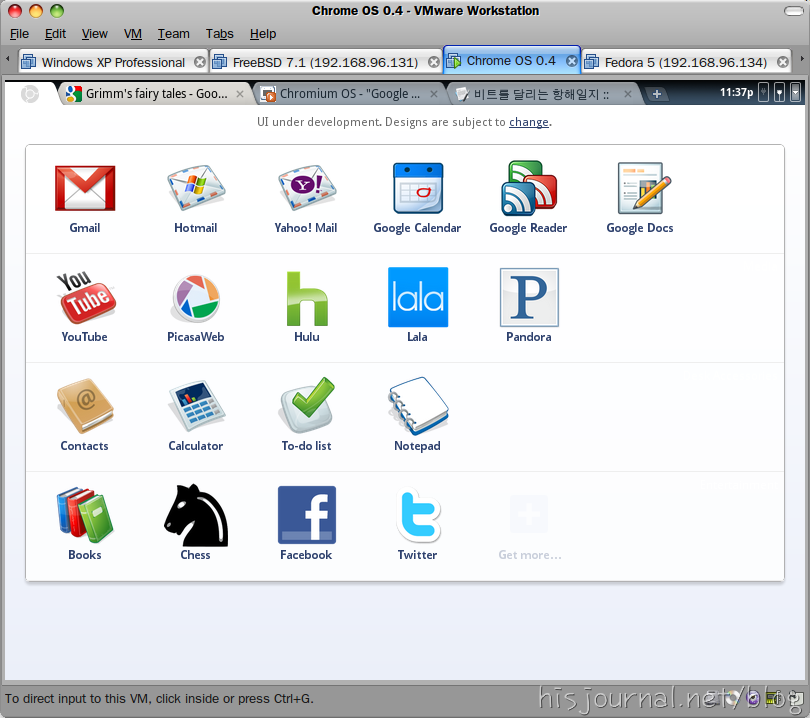Click the 11:37p clock
Screen dimensions: 810x718
736,92
